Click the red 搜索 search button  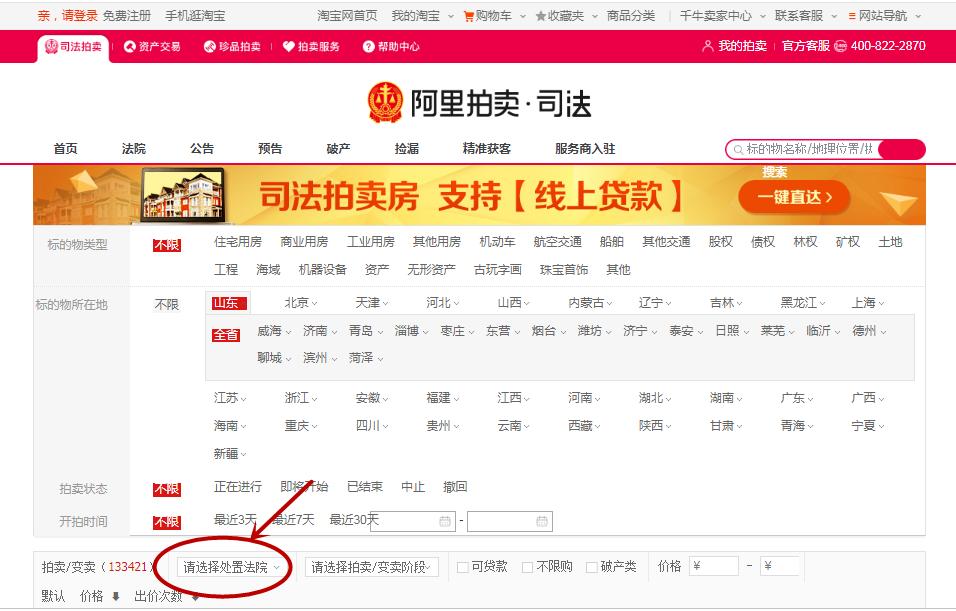coord(902,149)
